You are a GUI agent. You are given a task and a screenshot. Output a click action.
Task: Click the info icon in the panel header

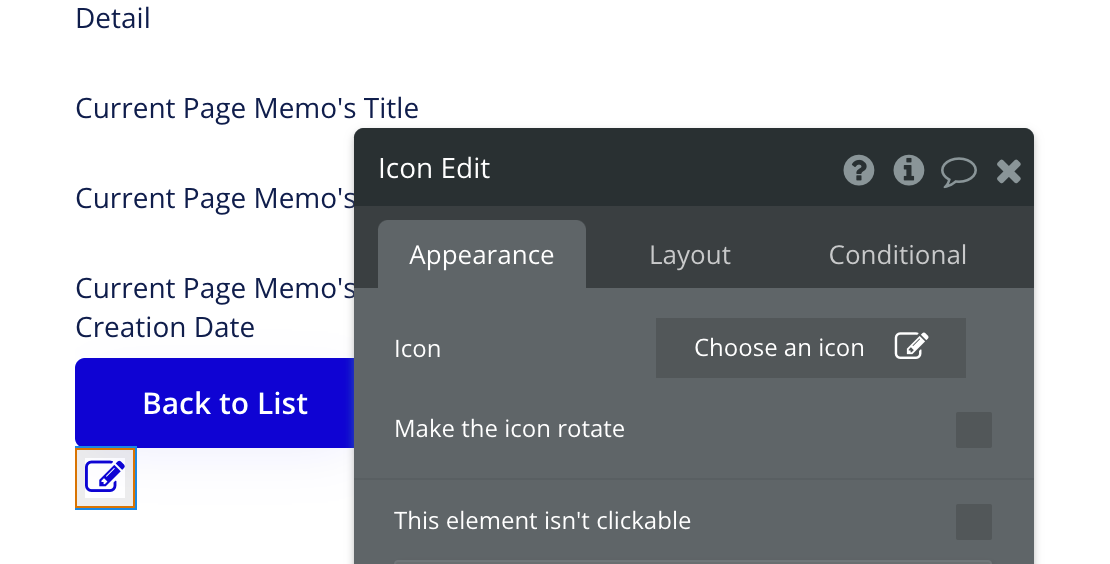click(x=908, y=170)
